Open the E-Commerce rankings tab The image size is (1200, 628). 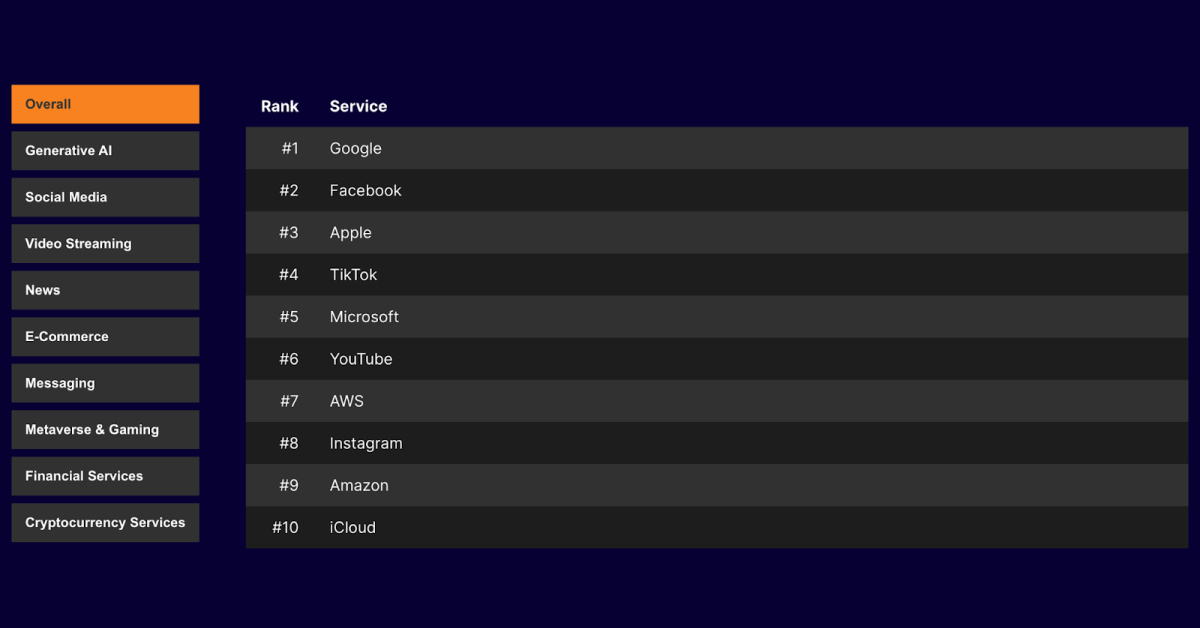pos(105,337)
